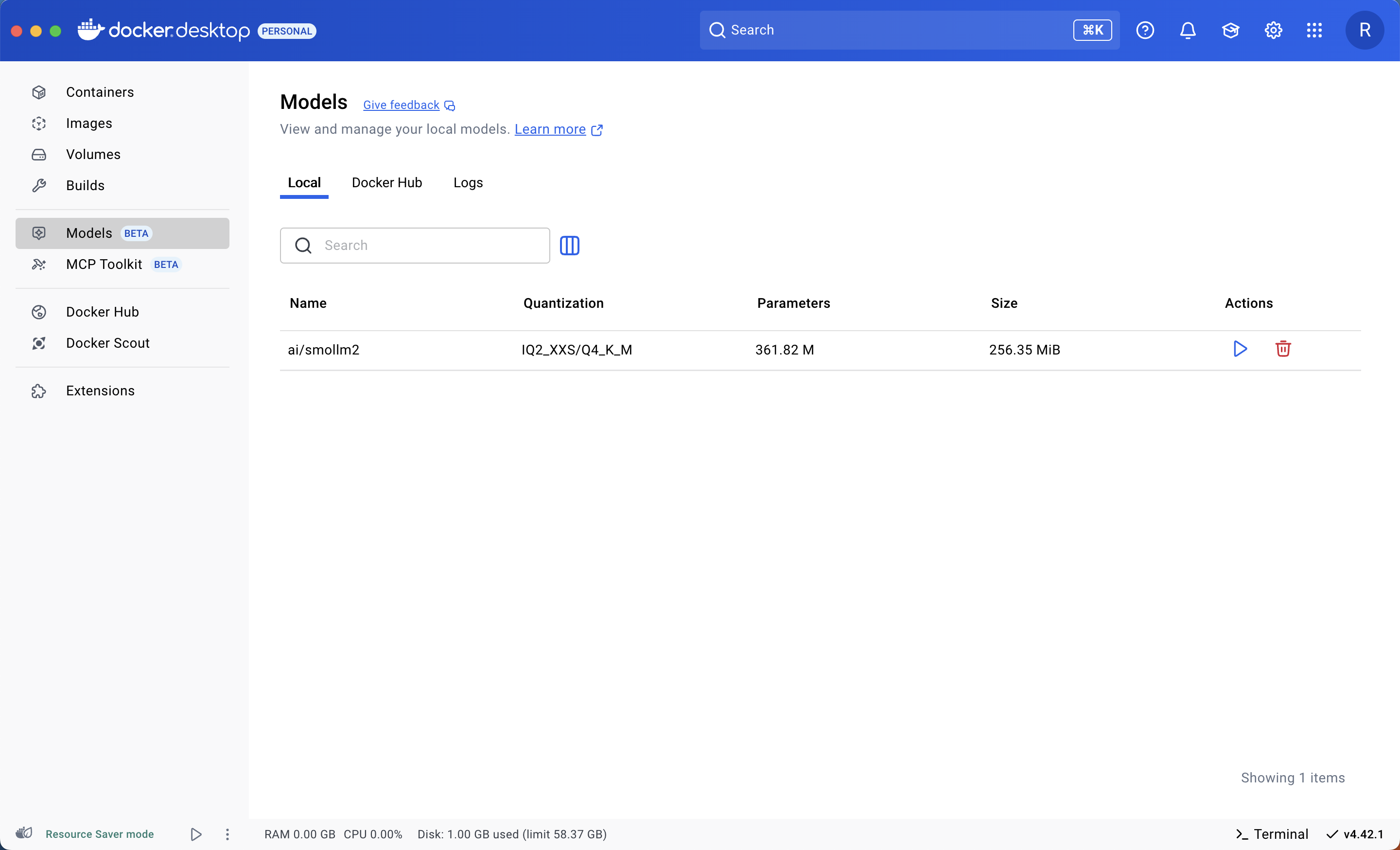Open Docker Hub from the sidebar

(x=122, y=312)
